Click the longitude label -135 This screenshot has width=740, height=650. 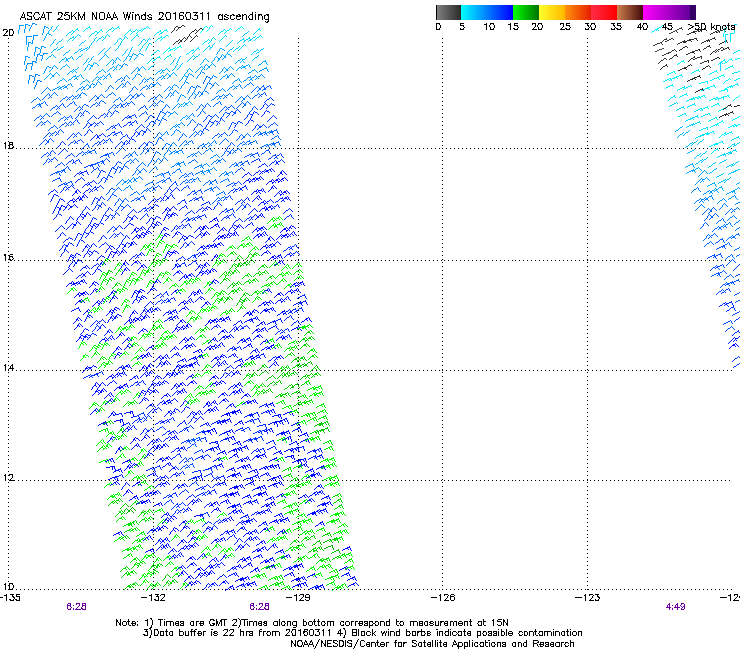click(x=10, y=598)
